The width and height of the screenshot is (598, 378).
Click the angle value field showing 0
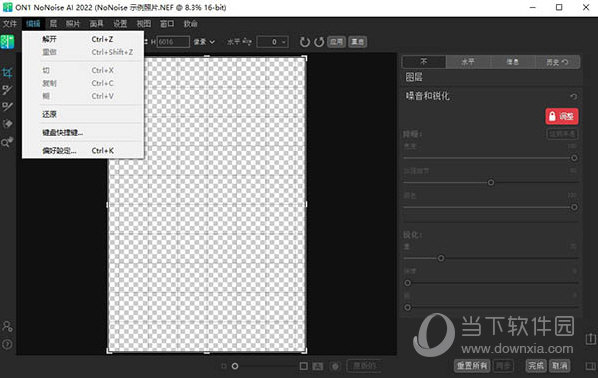[272, 42]
